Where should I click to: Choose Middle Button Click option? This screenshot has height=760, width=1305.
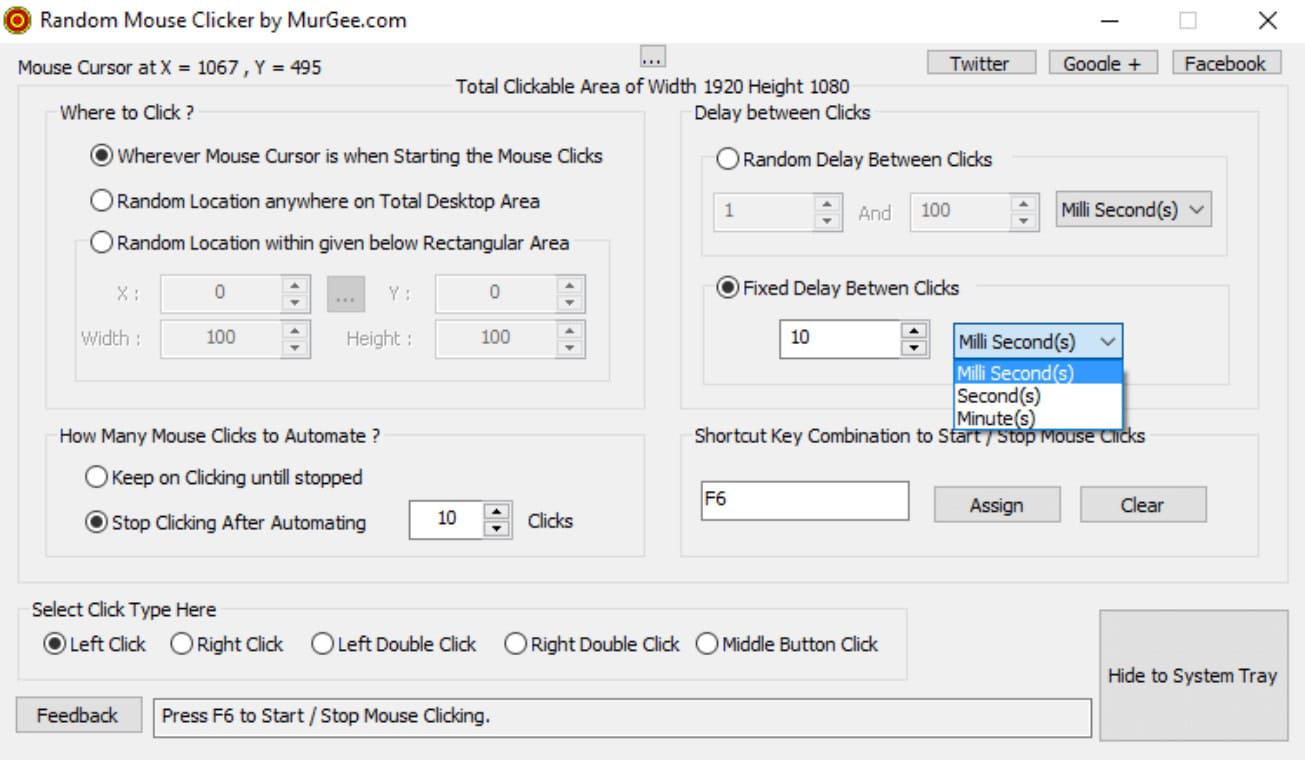707,644
